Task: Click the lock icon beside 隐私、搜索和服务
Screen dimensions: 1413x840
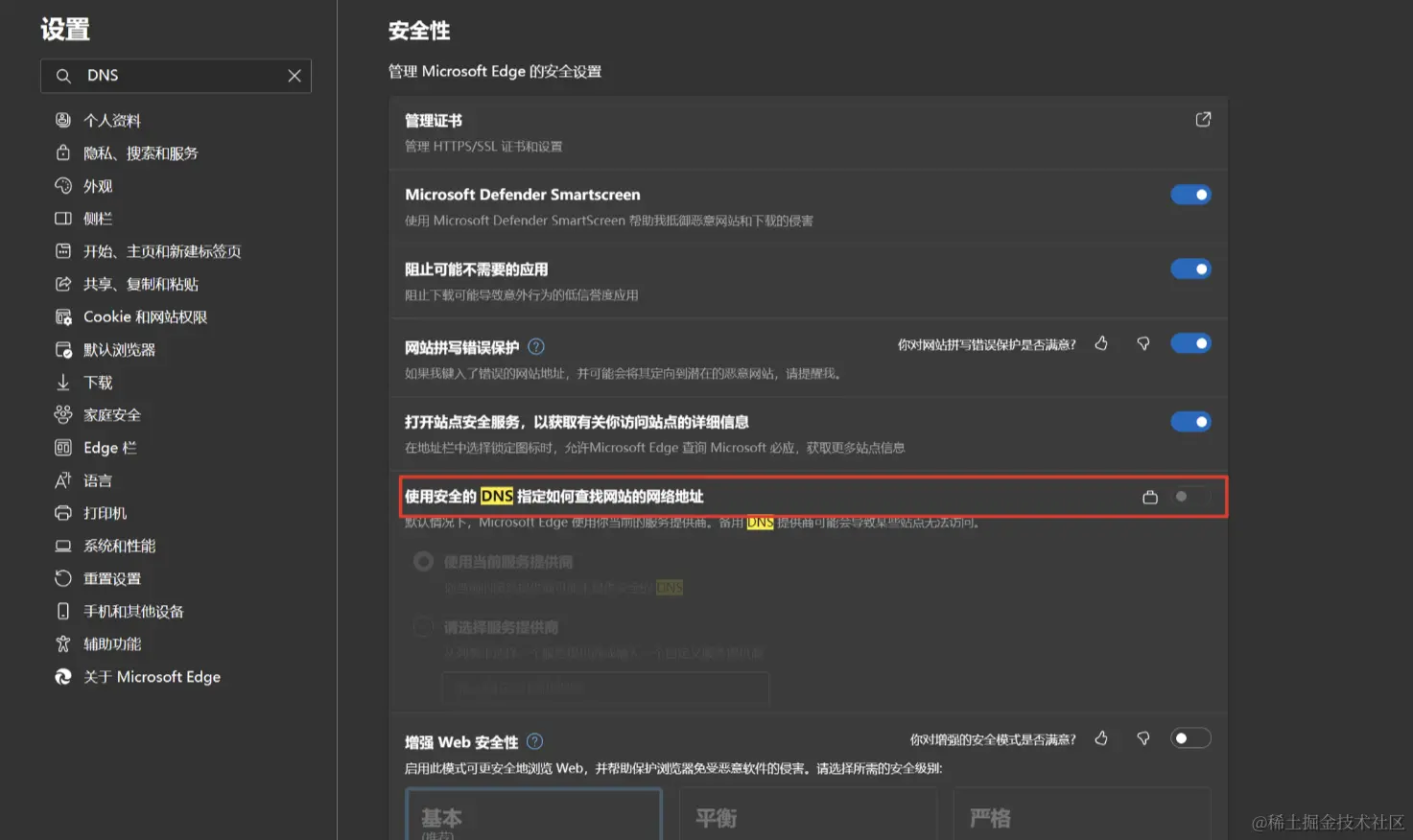Action: point(63,152)
